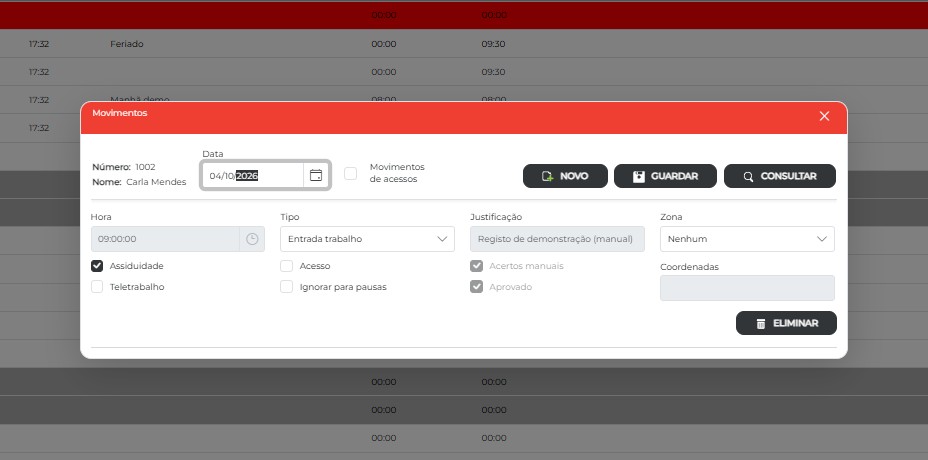The image size is (928, 460).
Task: Click the Feriado cell in background table
Action: tap(127, 44)
